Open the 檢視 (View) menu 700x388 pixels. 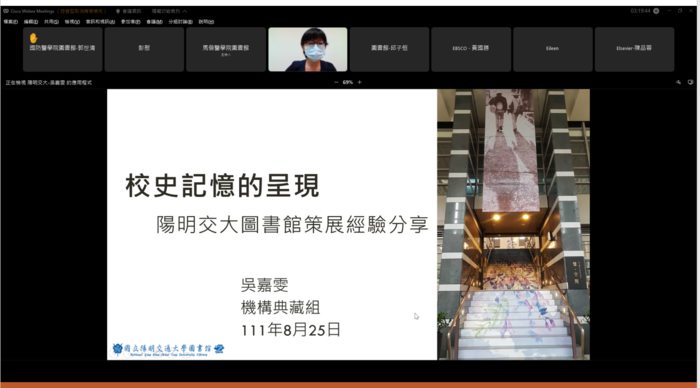(x=72, y=21)
